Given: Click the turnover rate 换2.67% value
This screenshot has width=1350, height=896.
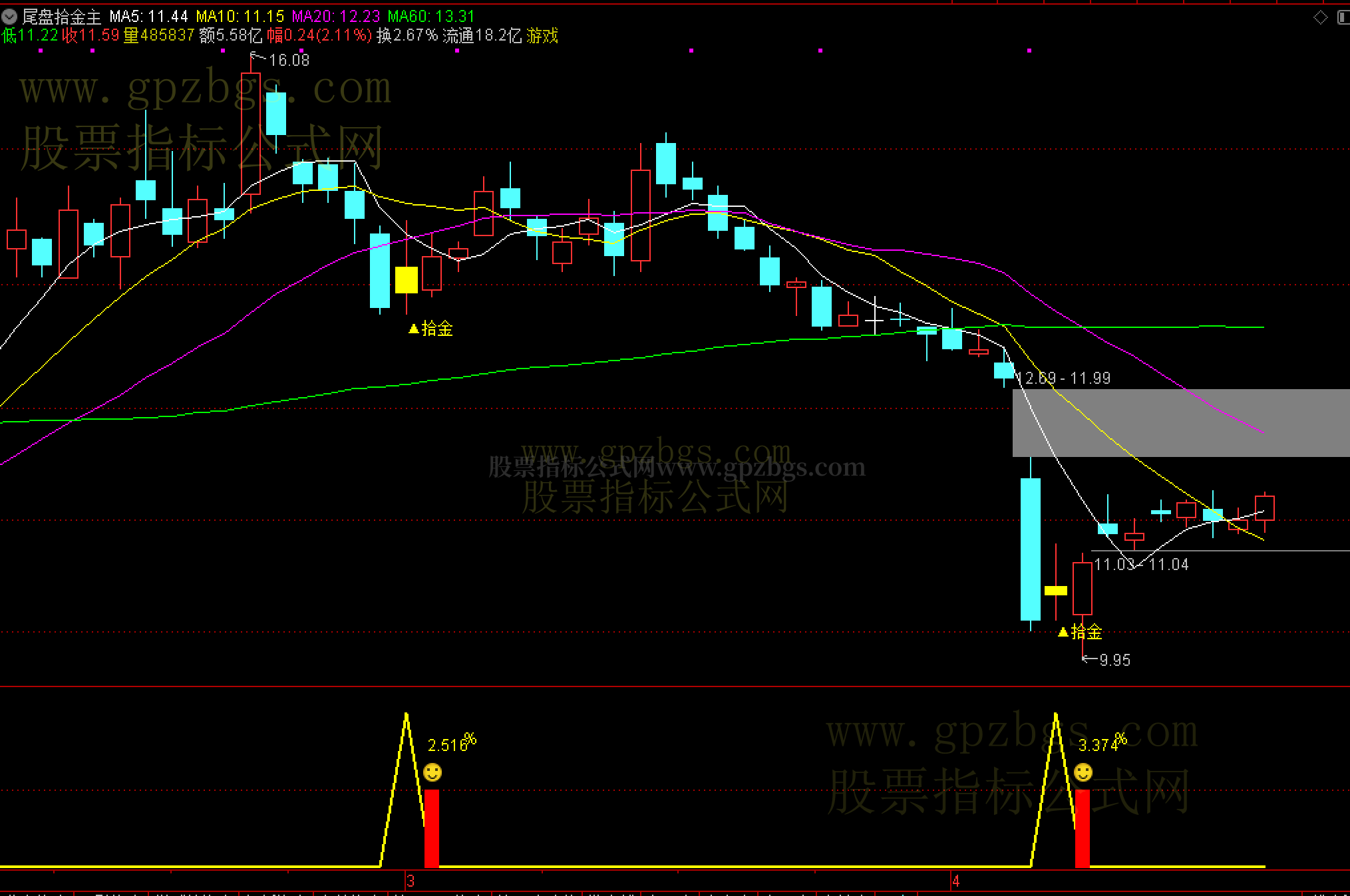Looking at the screenshot, I should point(407,35).
